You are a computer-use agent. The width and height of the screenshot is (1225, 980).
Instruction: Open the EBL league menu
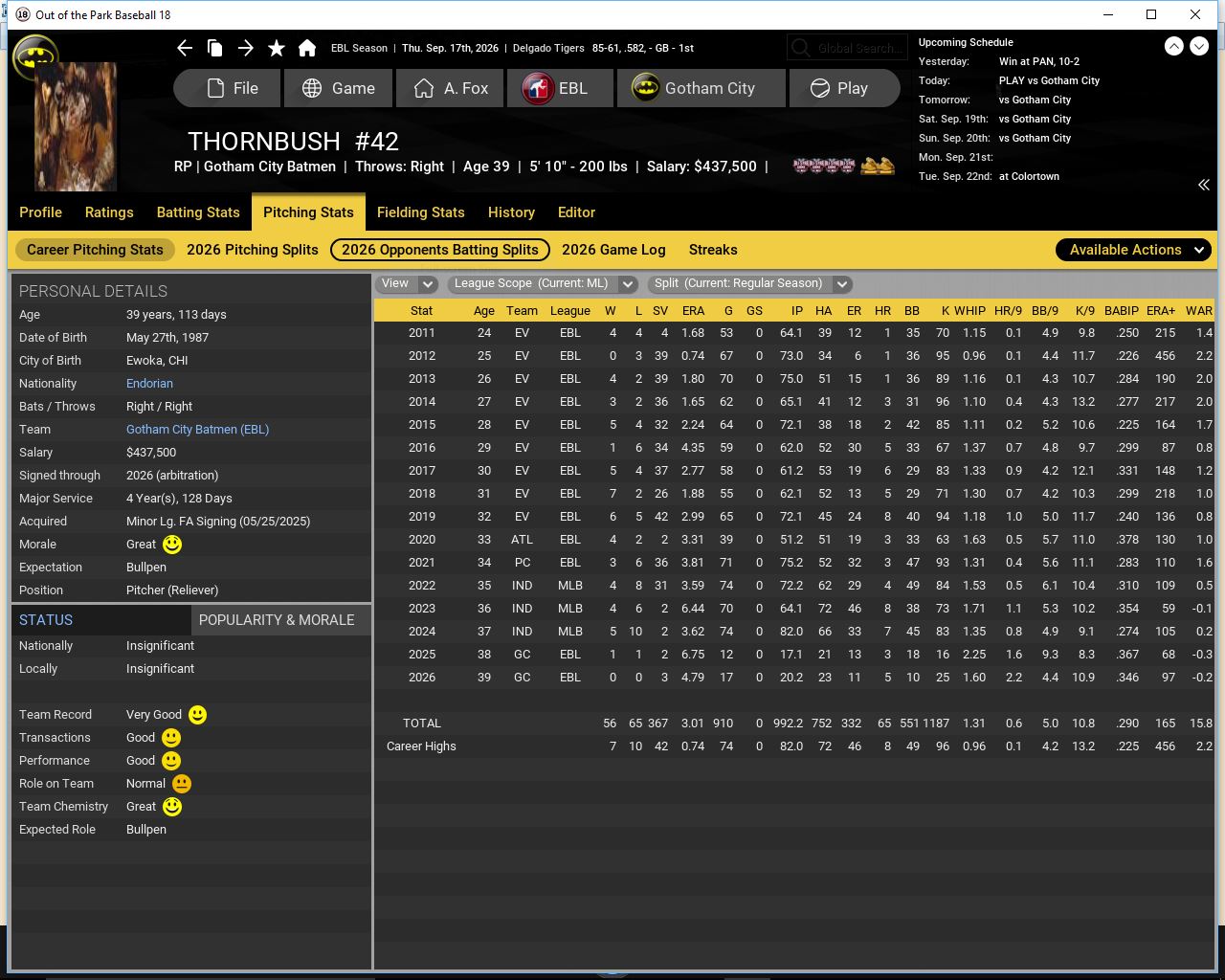click(561, 88)
